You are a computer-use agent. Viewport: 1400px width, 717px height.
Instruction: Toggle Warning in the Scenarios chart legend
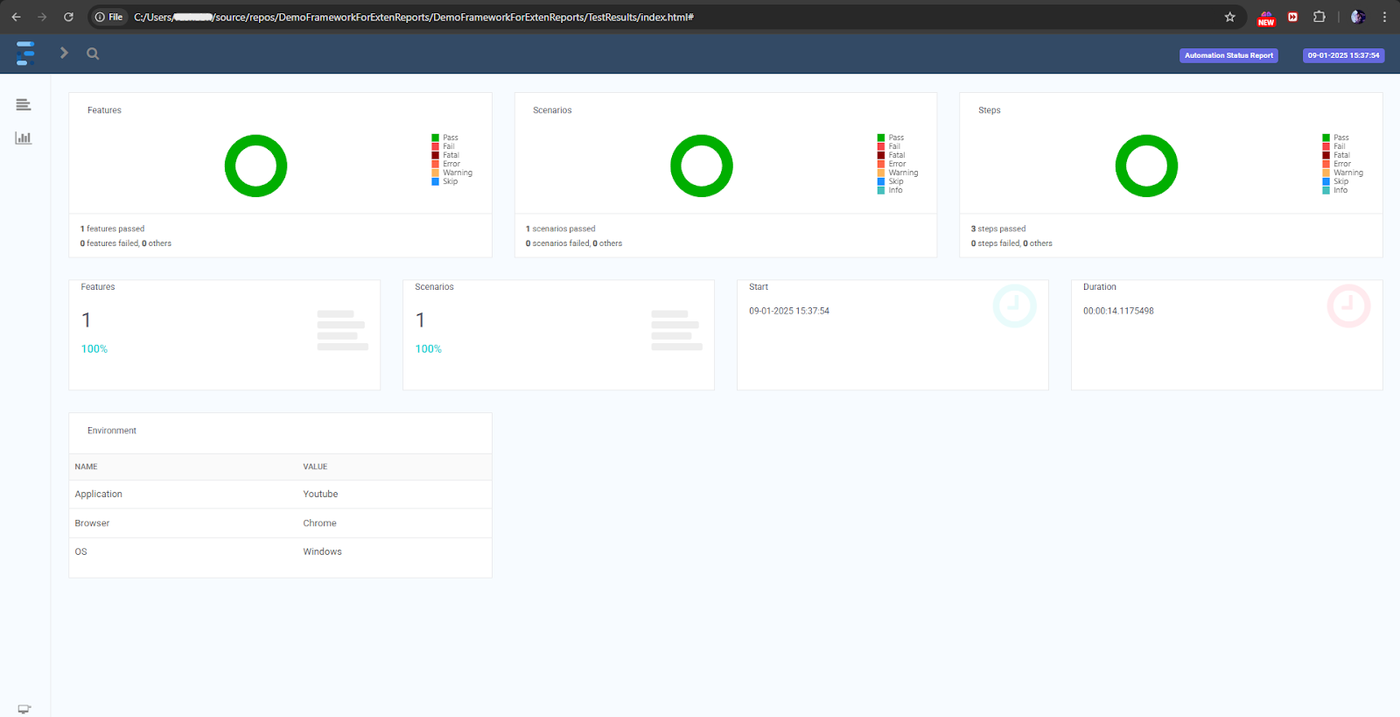coord(897,173)
